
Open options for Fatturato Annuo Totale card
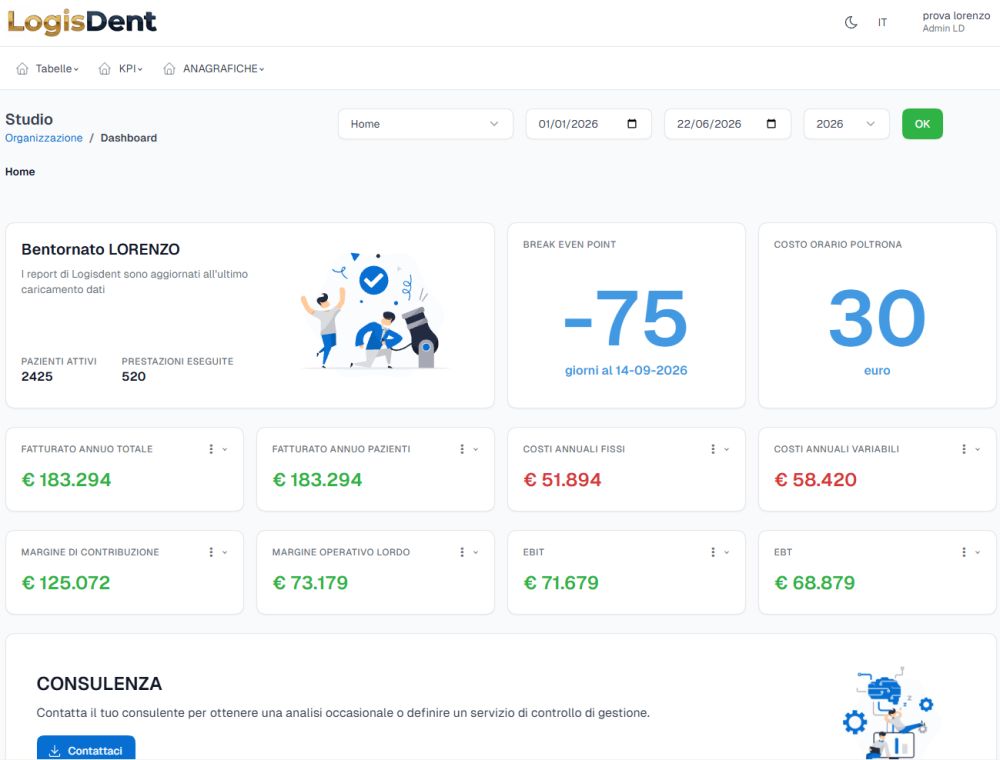pos(211,449)
